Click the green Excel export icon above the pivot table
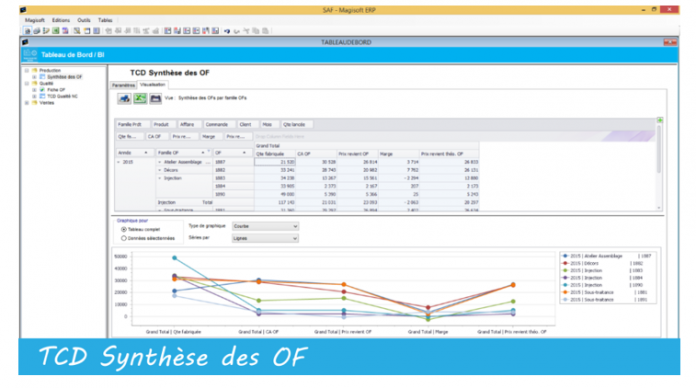696x388 pixels. coord(140,98)
